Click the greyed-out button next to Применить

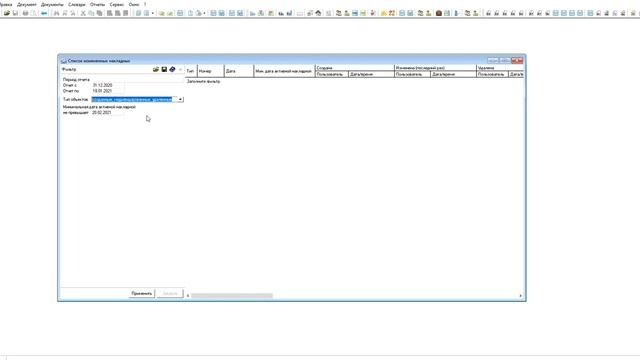point(170,293)
